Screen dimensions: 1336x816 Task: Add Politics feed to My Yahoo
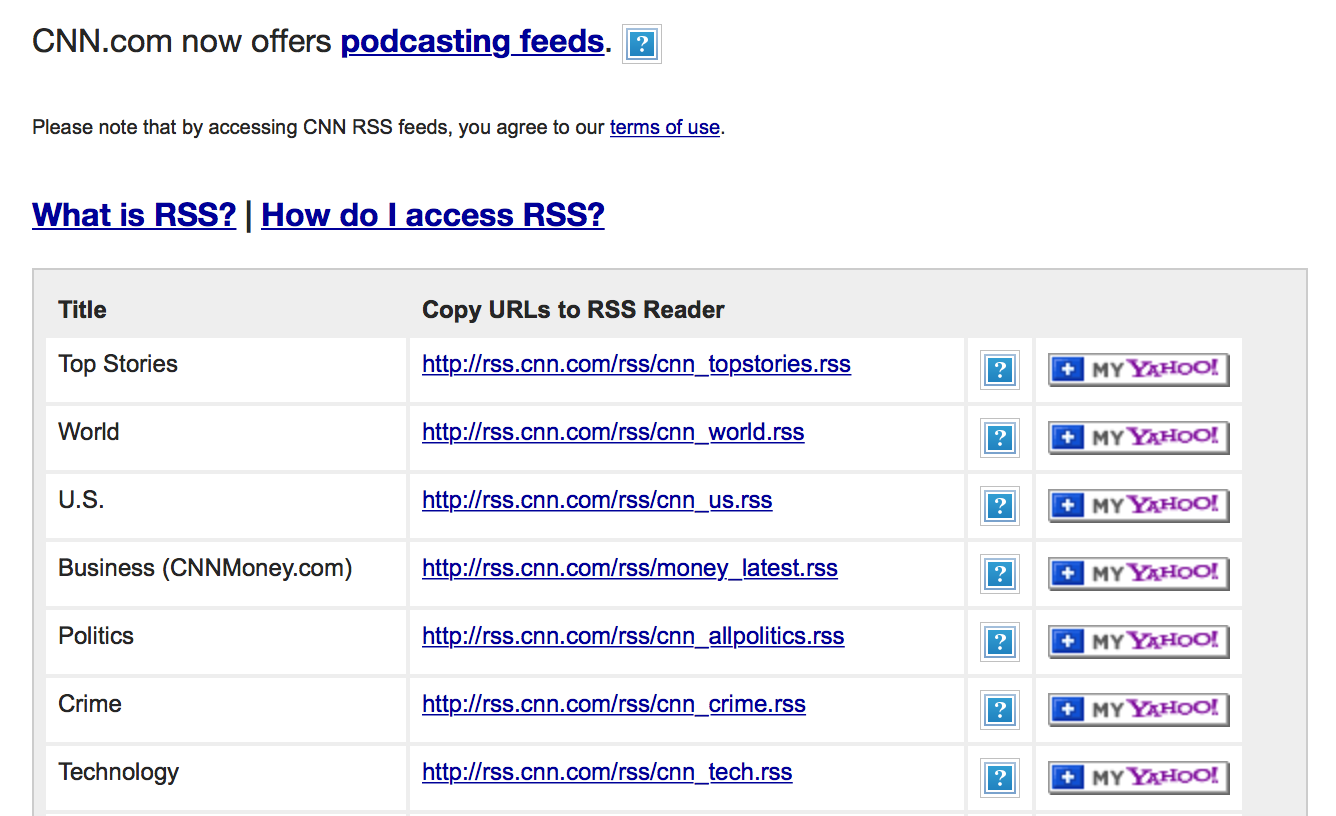[1138, 642]
